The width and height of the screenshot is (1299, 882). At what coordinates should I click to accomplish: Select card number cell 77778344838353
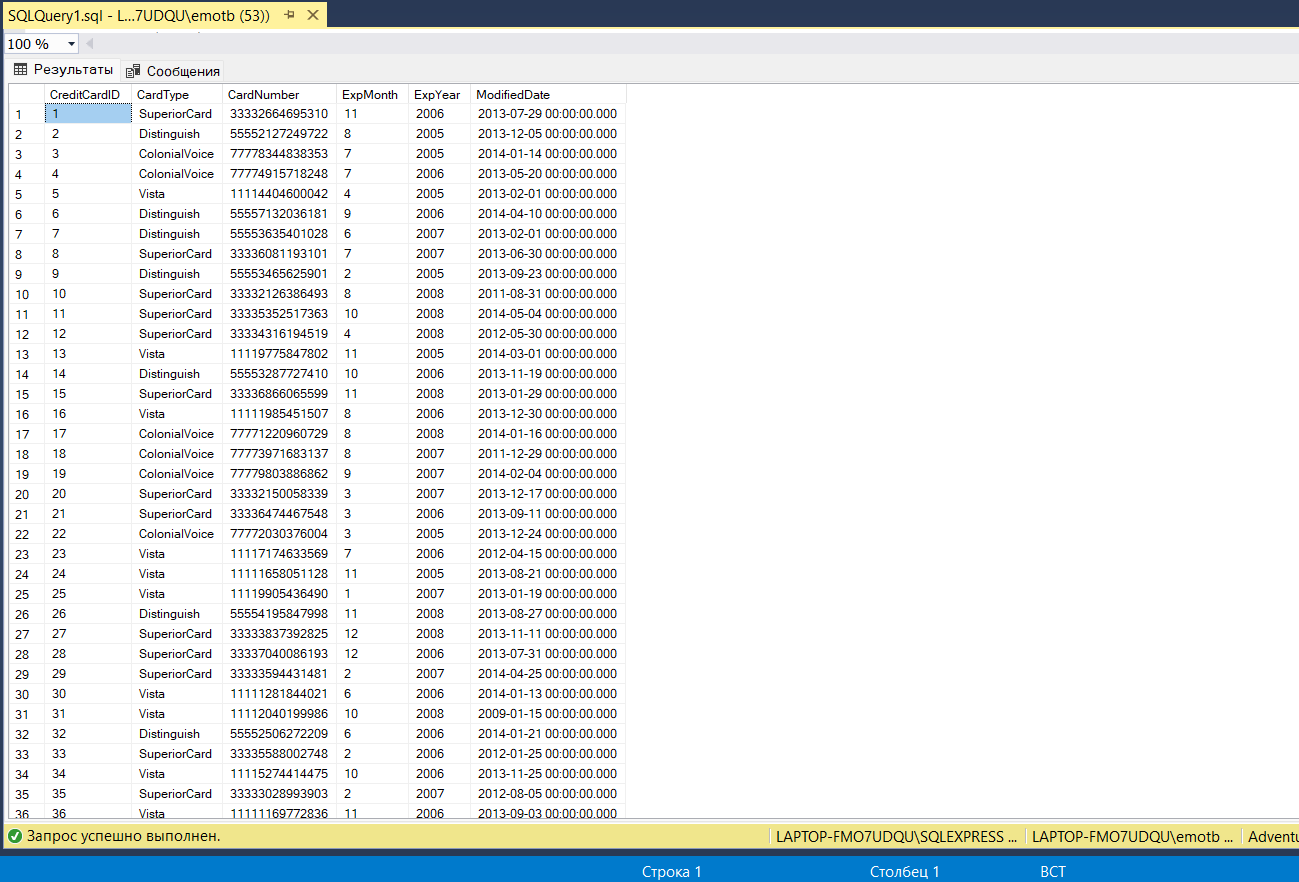point(279,154)
